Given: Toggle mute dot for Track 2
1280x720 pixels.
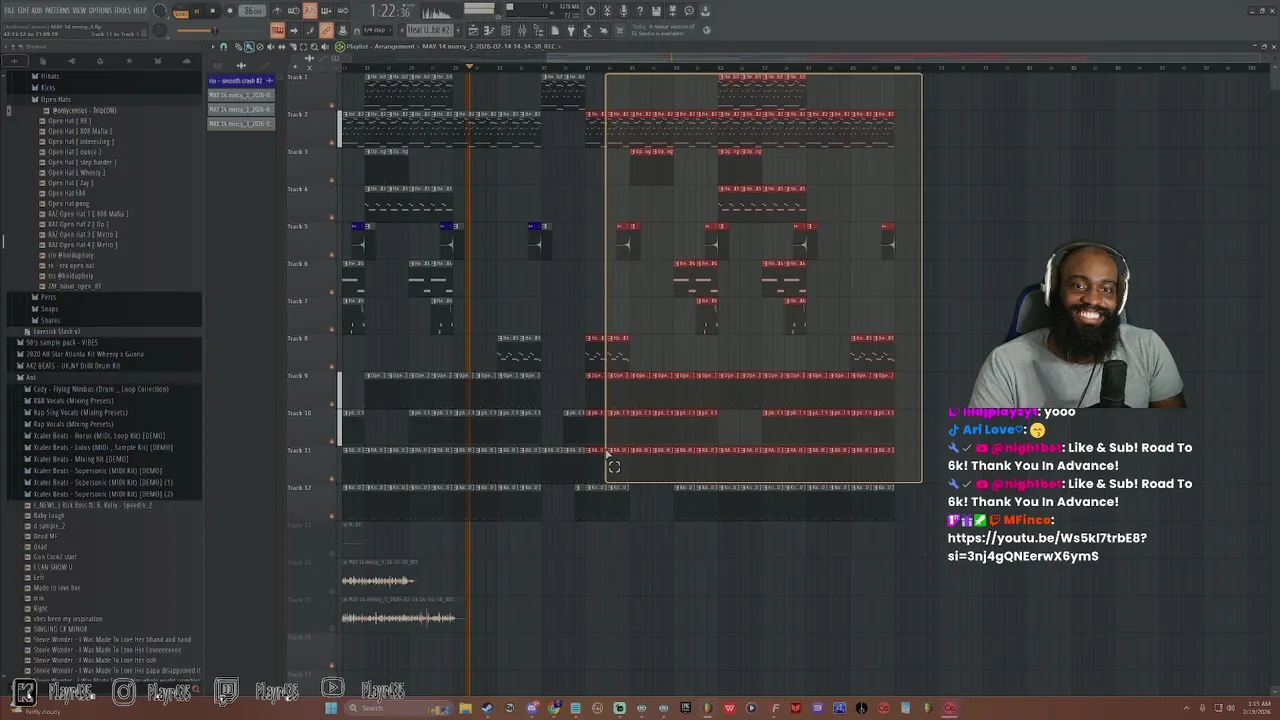Looking at the screenshot, I should (332, 142).
